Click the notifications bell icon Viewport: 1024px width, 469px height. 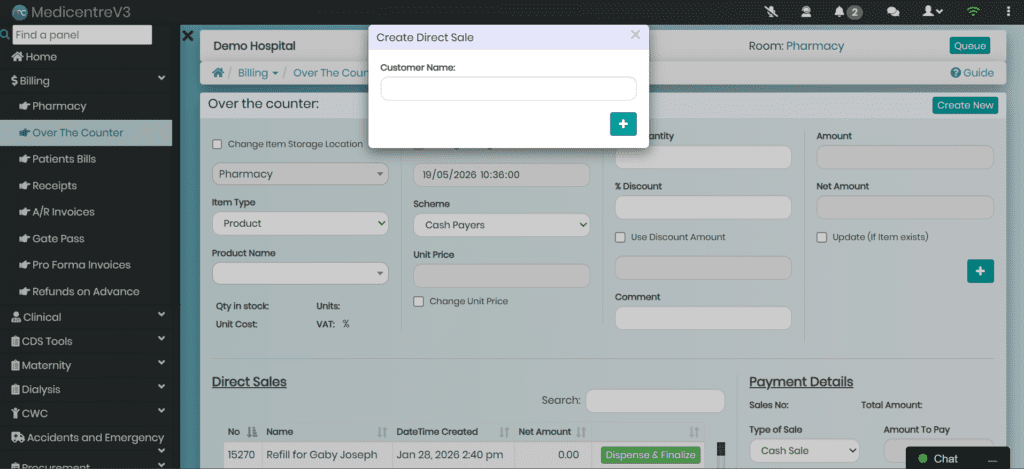[x=840, y=11]
